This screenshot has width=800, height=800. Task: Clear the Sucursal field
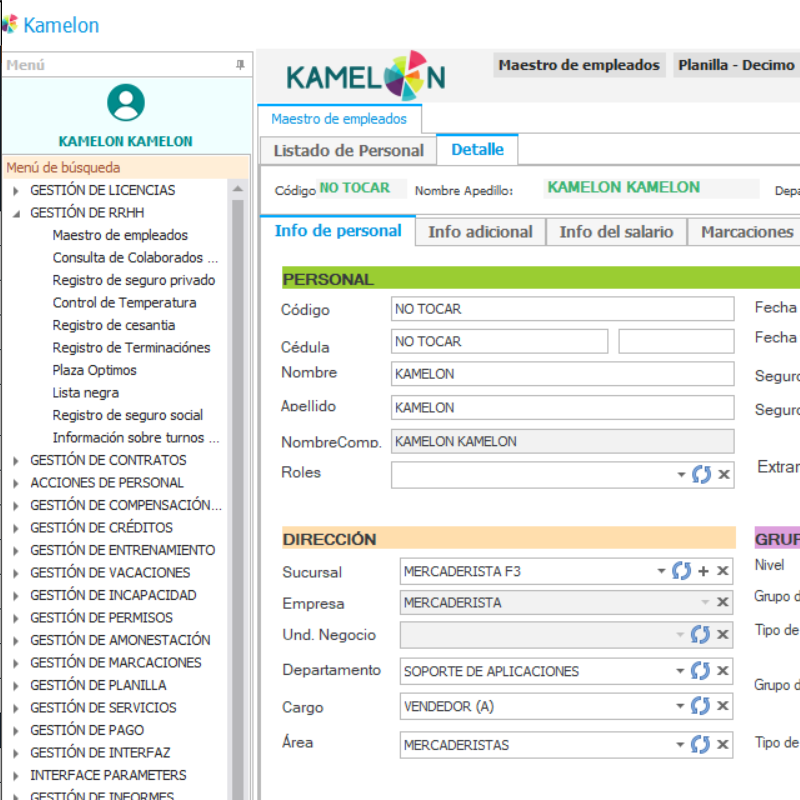(x=722, y=571)
